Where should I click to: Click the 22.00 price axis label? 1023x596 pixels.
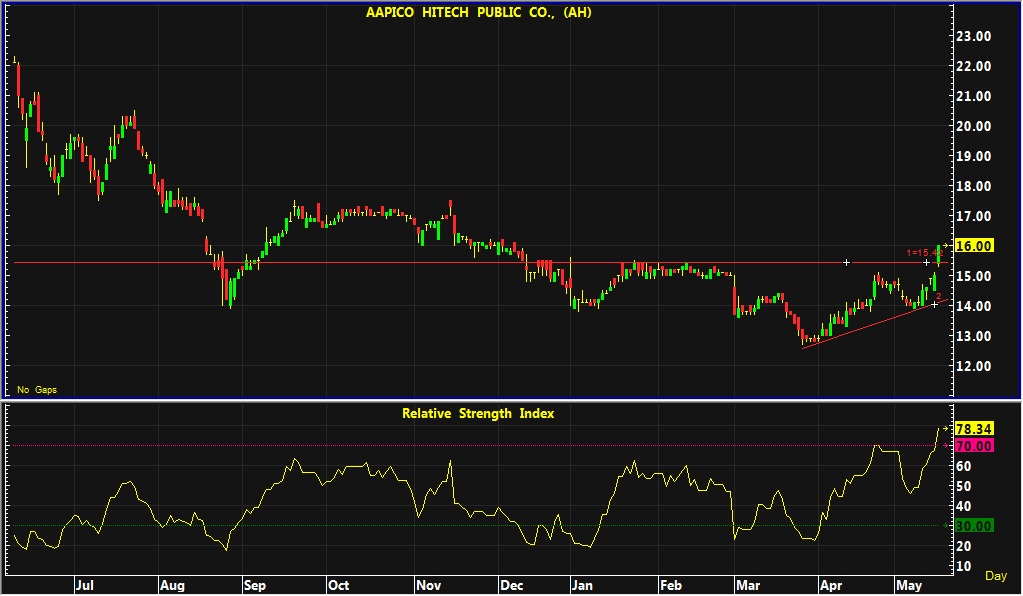click(x=973, y=66)
